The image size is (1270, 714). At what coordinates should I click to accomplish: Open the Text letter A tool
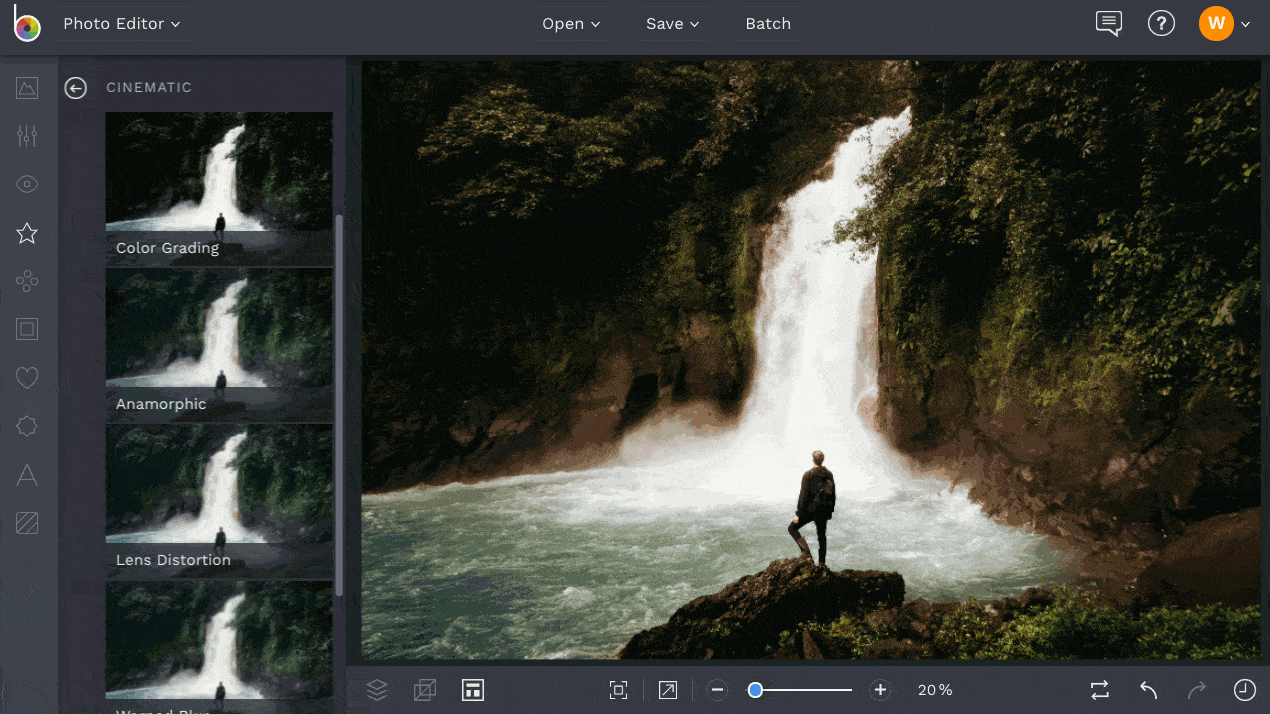pyautogui.click(x=27, y=476)
